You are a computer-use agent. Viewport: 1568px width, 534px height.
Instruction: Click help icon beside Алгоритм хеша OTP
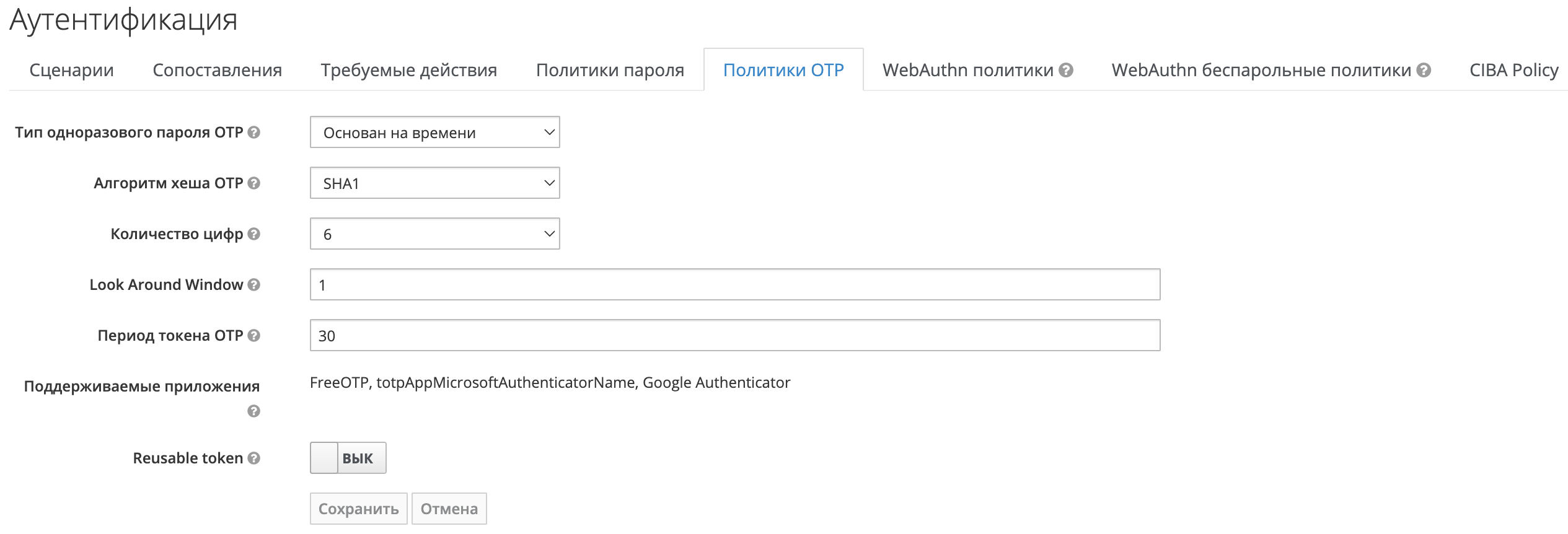tap(253, 183)
